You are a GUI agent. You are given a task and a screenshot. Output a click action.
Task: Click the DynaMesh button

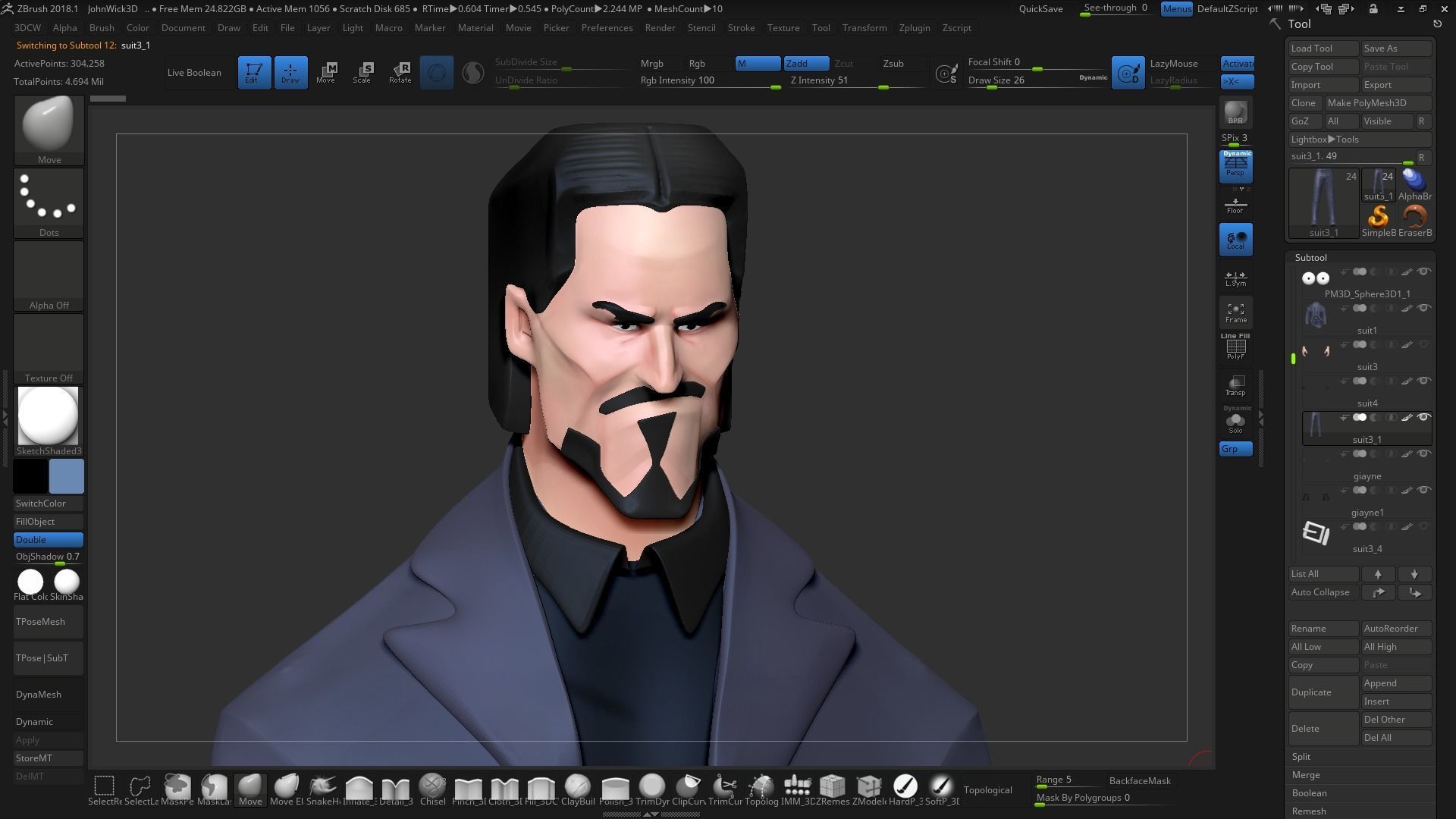(x=49, y=695)
